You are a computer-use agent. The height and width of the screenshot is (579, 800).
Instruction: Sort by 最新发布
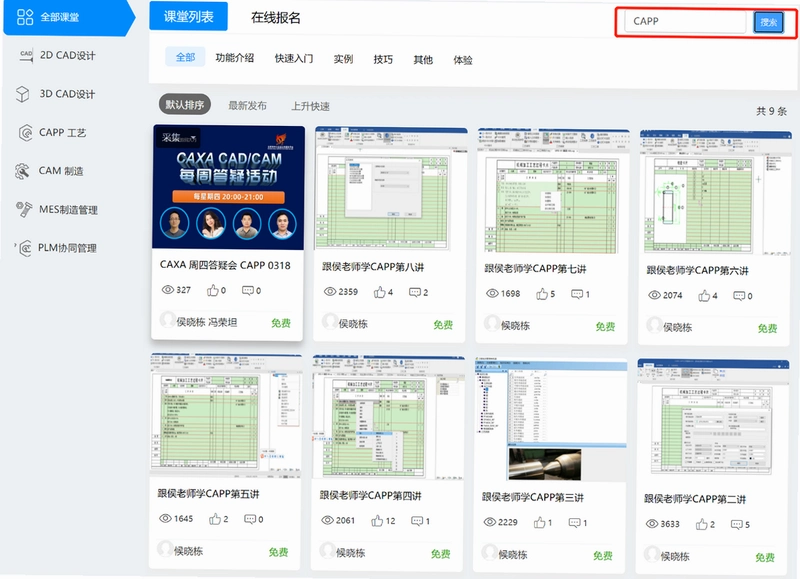[x=247, y=106]
